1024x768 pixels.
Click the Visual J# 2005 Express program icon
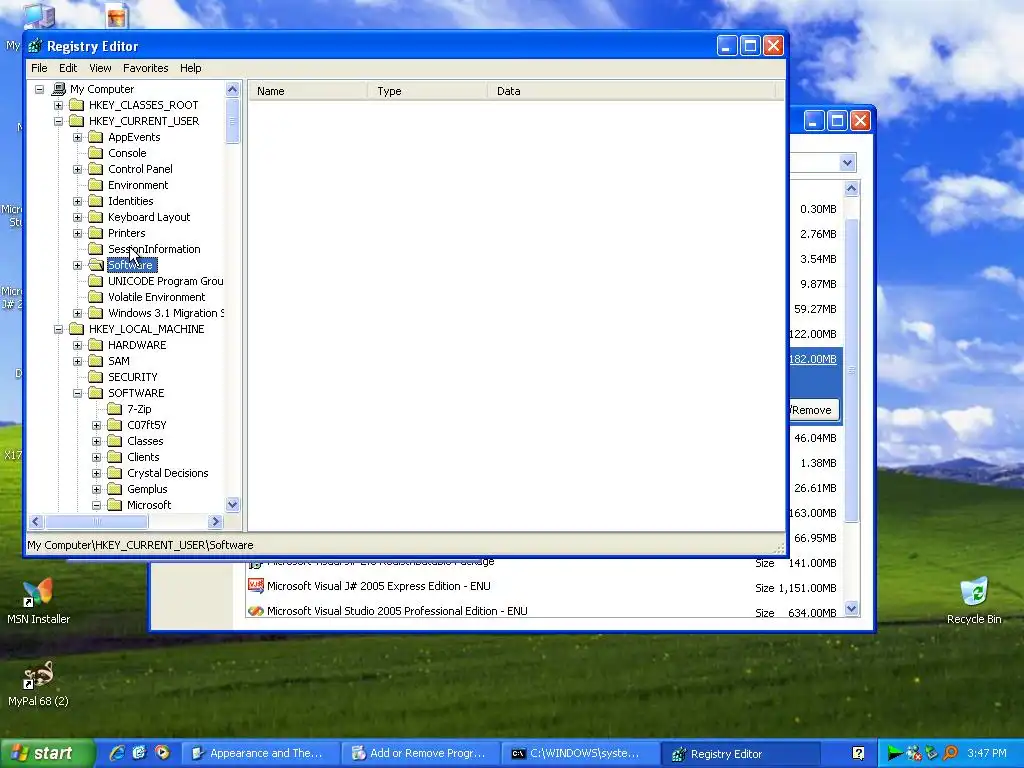pyautogui.click(x=256, y=586)
